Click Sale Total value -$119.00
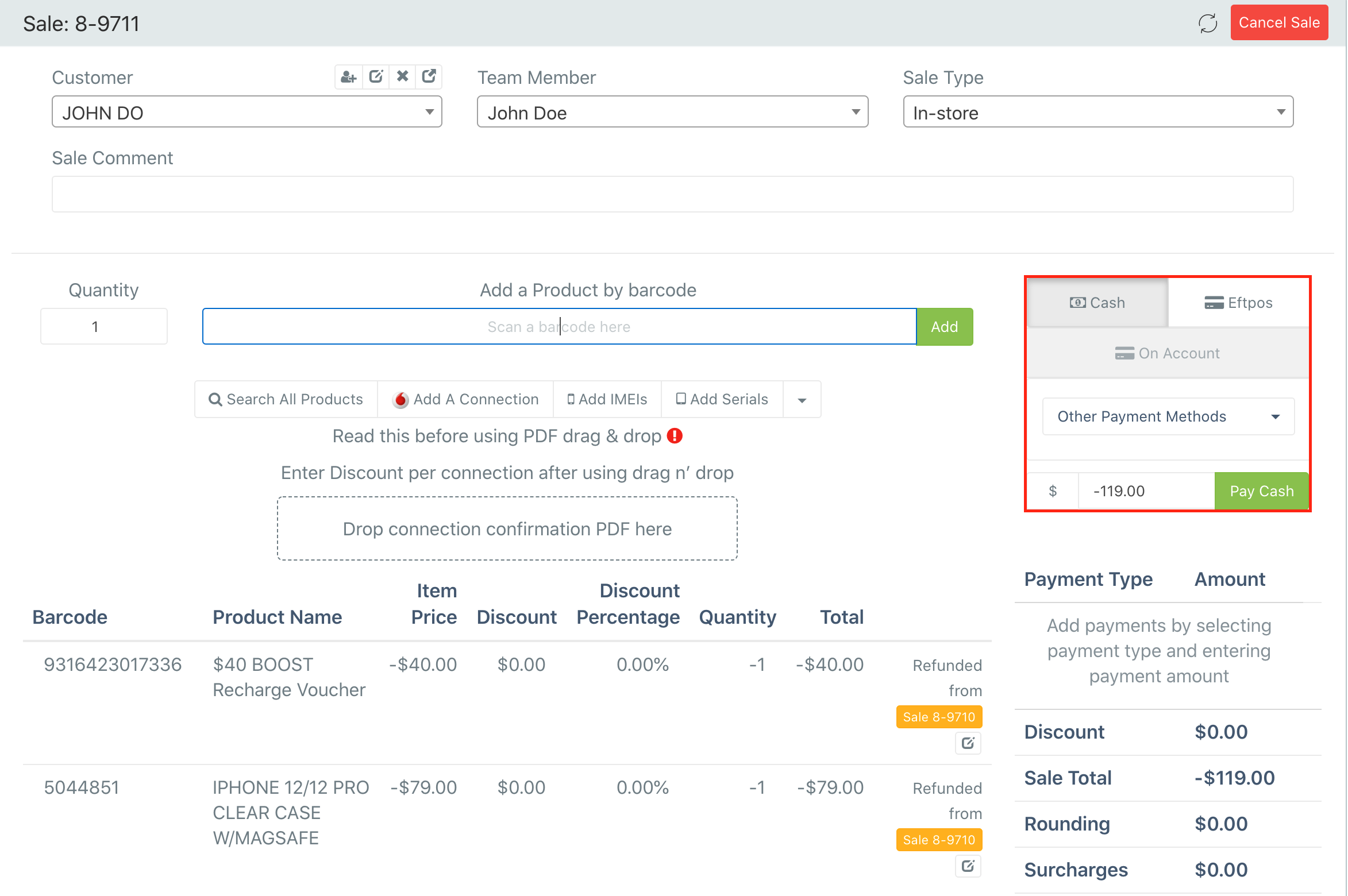 [x=1235, y=778]
